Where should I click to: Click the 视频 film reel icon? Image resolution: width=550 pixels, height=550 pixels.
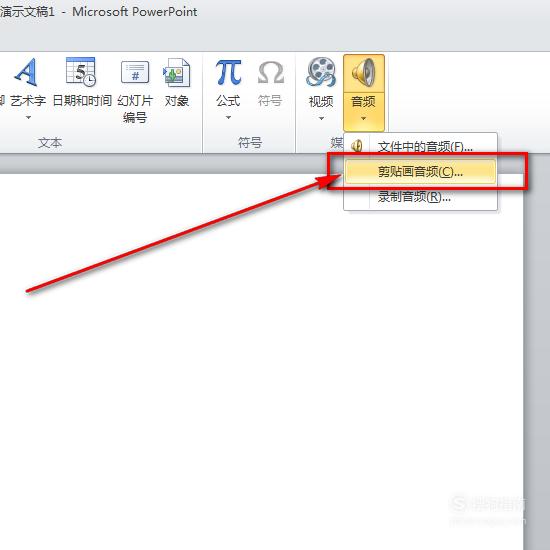321,72
